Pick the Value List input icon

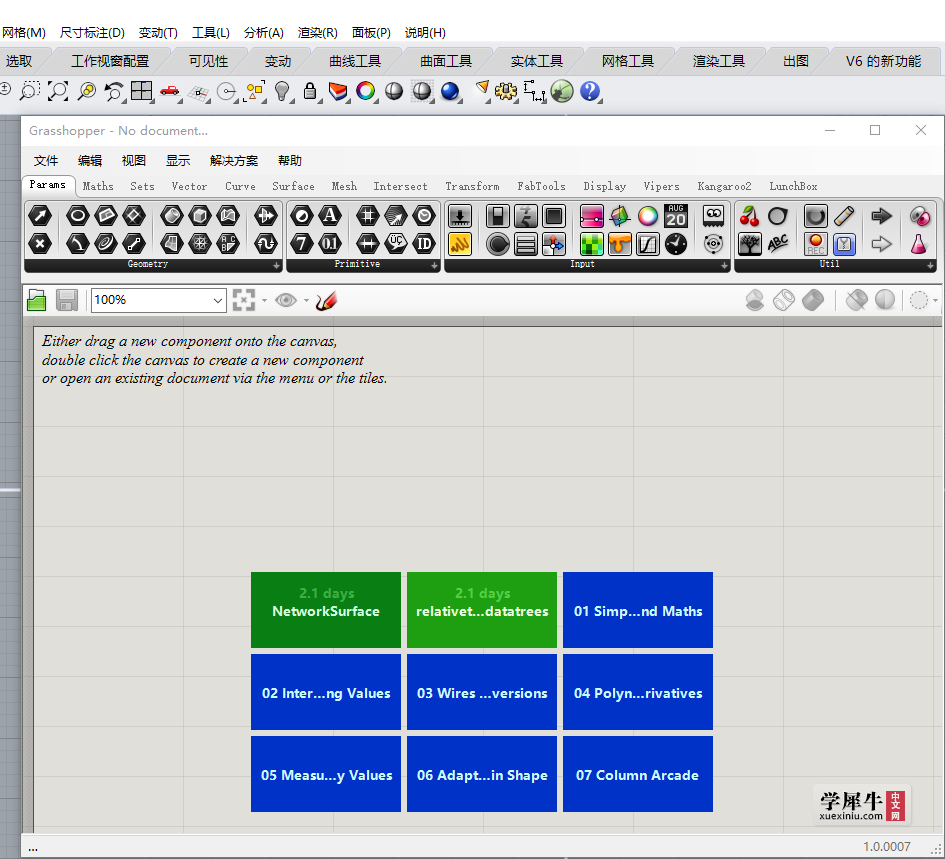click(526, 244)
